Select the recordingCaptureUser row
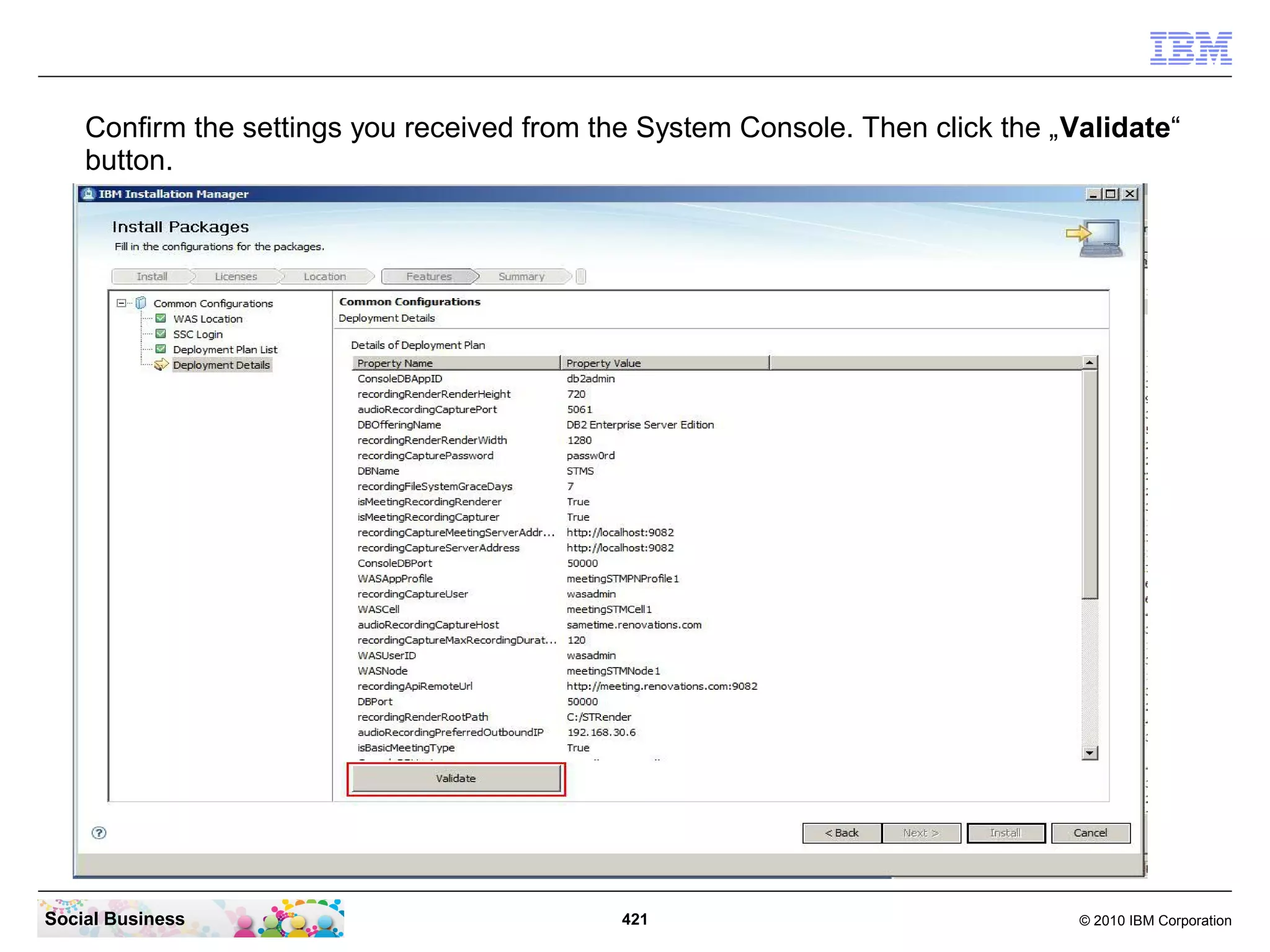 (716, 594)
